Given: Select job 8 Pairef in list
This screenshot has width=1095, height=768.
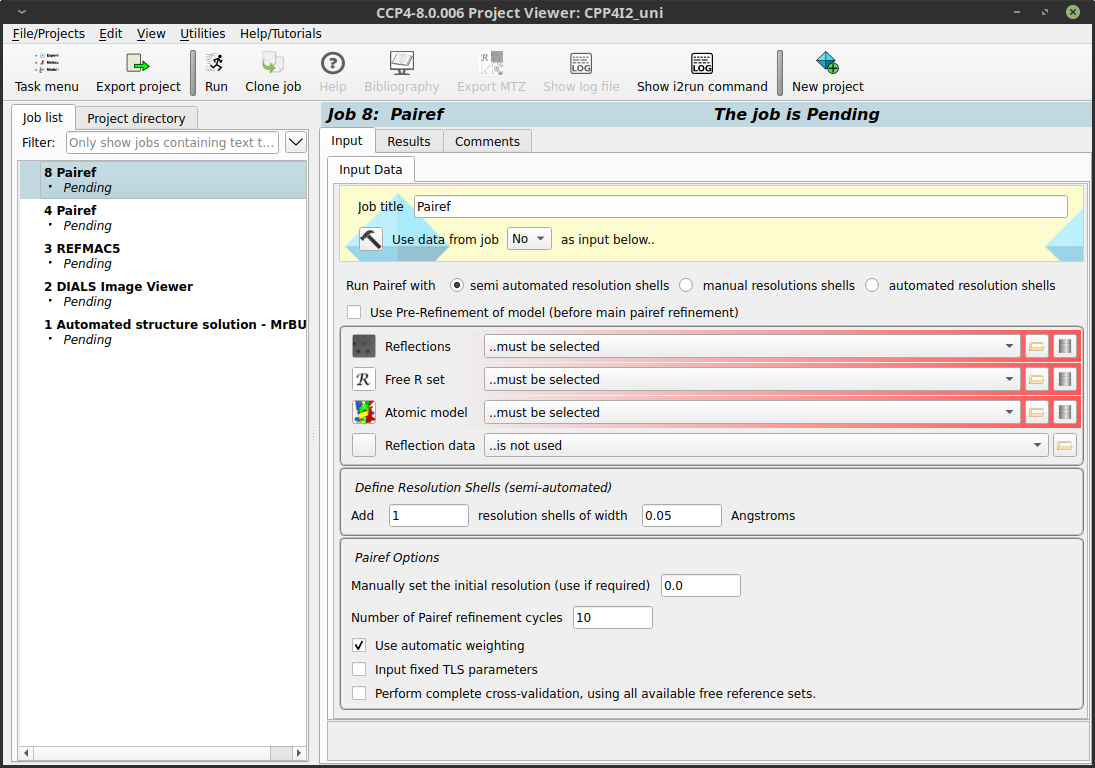Looking at the screenshot, I should click(163, 179).
